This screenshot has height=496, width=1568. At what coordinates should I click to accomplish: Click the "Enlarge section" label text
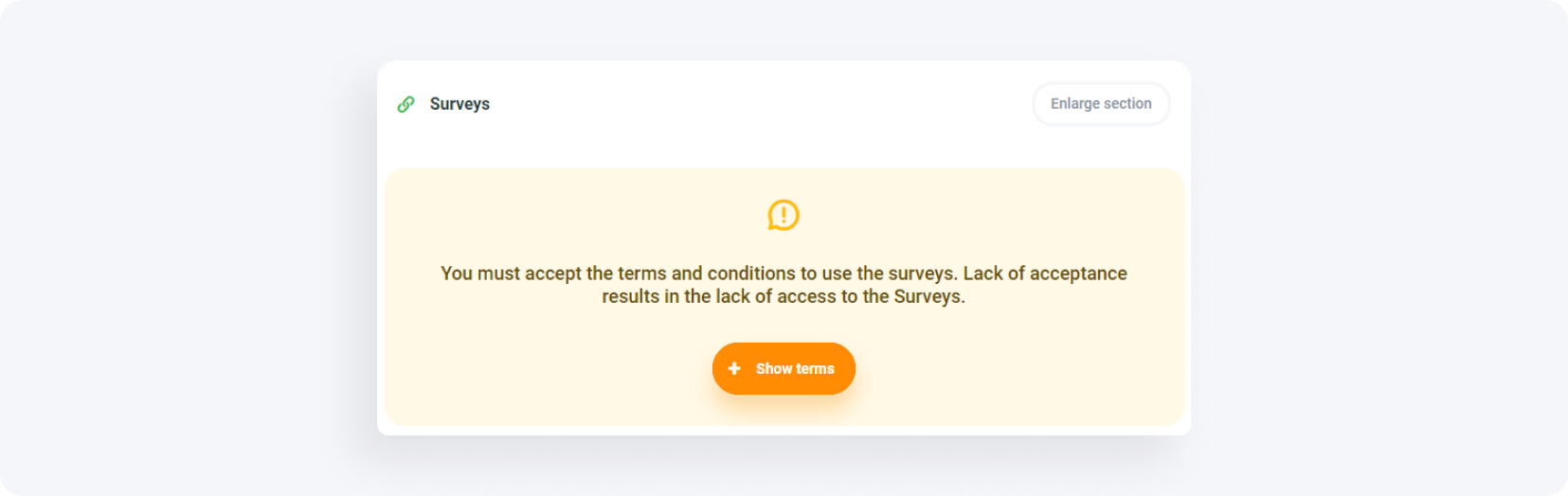[x=1101, y=104]
